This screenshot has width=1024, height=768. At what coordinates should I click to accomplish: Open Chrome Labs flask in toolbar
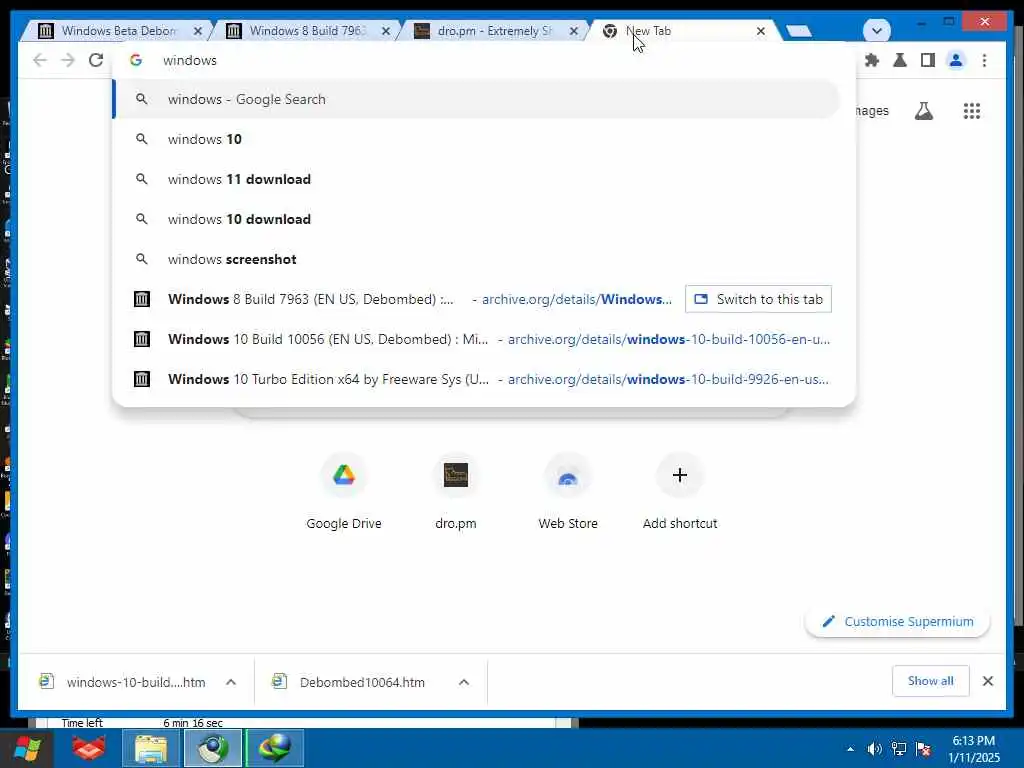click(x=900, y=60)
